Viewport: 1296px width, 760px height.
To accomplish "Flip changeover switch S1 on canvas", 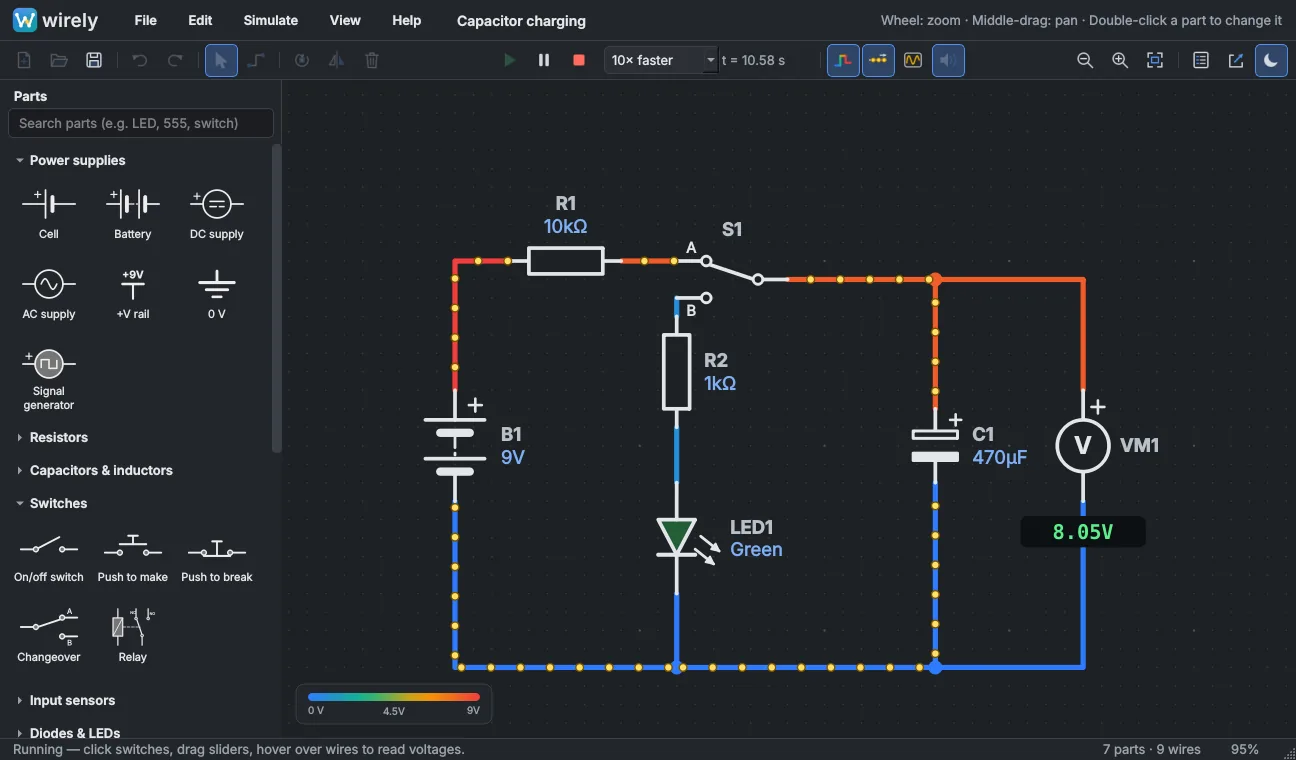I will pos(732,272).
